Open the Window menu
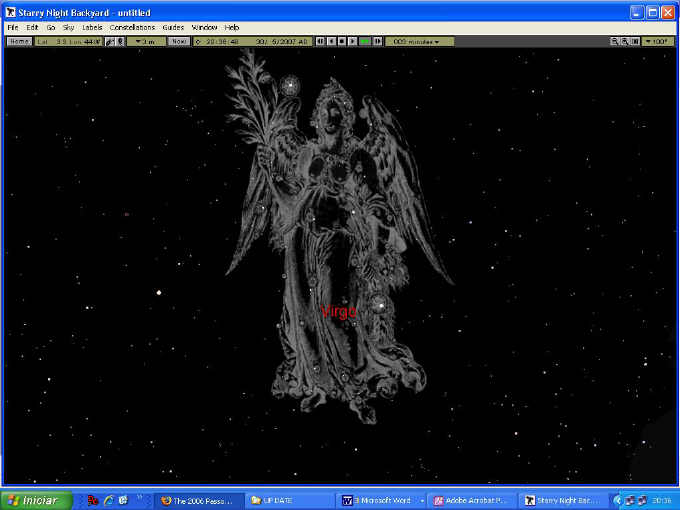Viewport: 680px width, 510px height. point(204,27)
